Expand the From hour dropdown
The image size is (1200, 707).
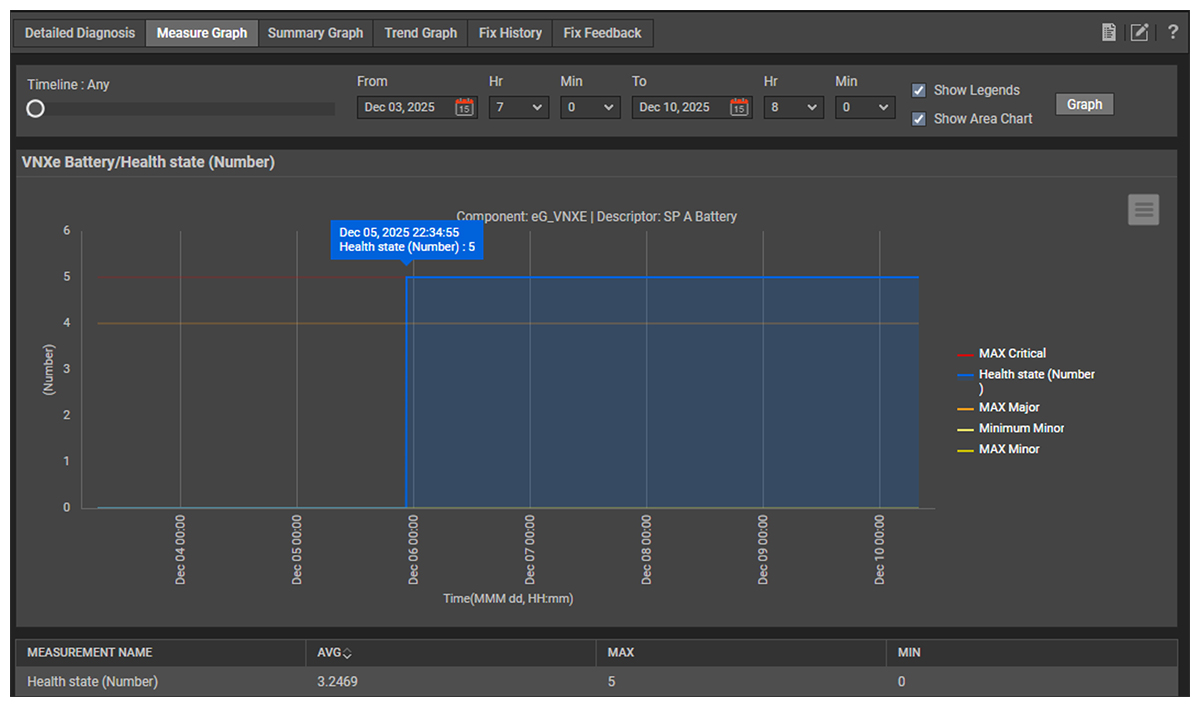[x=518, y=107]
